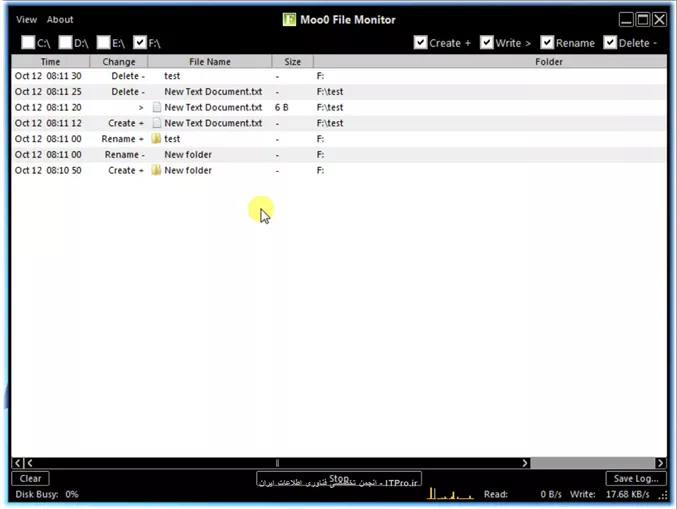Minimize the Moo0 File Monitor window
The width and height of the screenshot is (677, 509).
click(626, 19)
